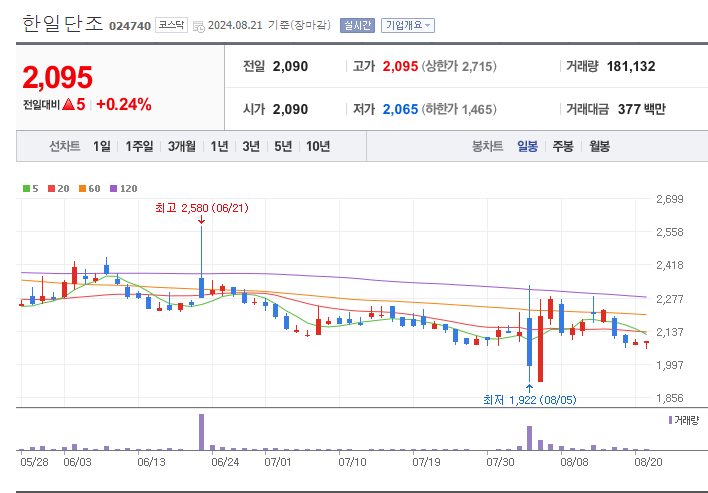Click the 코스닥 market badge
Viewport: 708px width, 493px height.
coord(171,25)
